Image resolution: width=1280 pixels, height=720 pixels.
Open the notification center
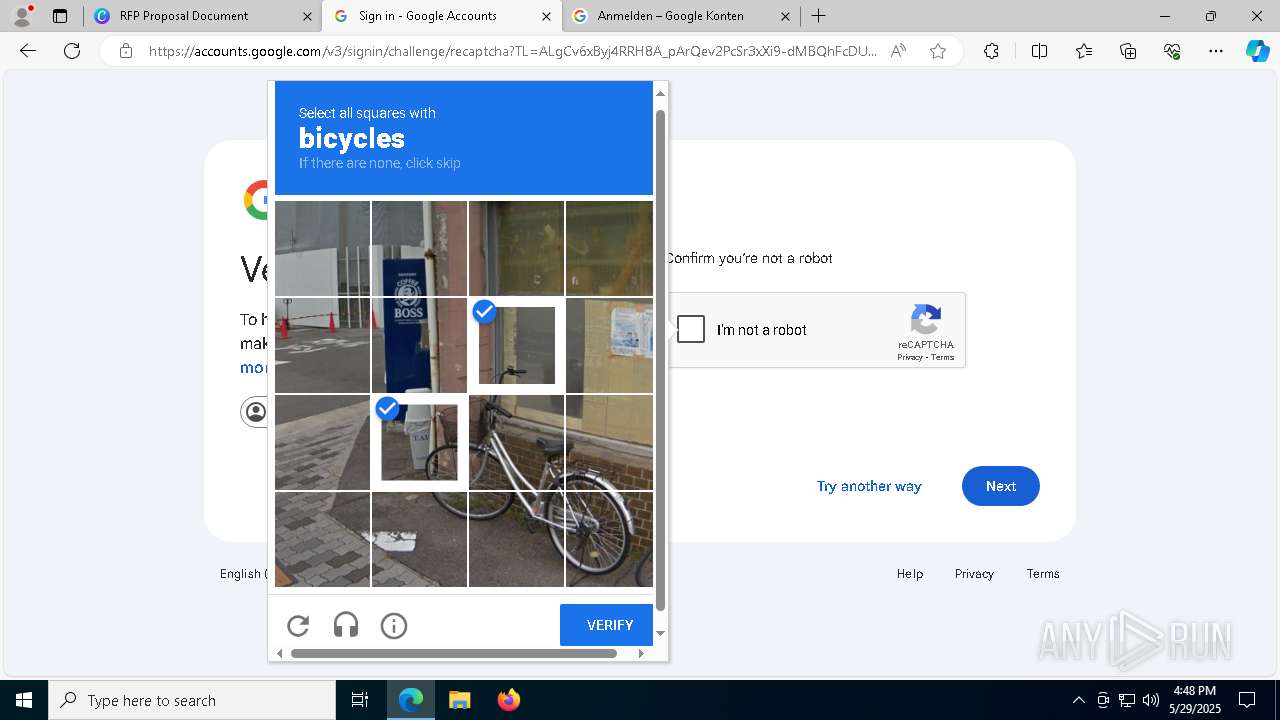1247,700
